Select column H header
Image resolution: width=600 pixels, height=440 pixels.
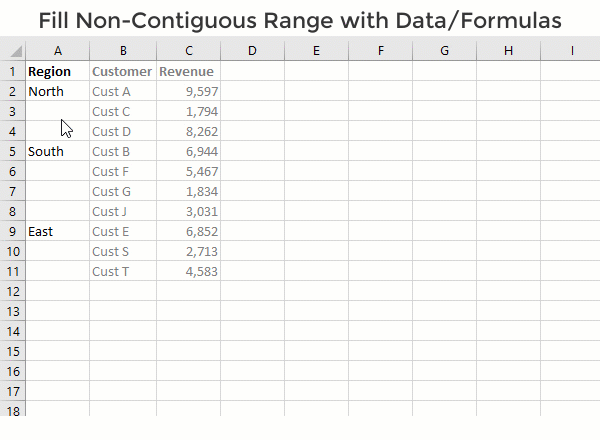pos(508,51)
